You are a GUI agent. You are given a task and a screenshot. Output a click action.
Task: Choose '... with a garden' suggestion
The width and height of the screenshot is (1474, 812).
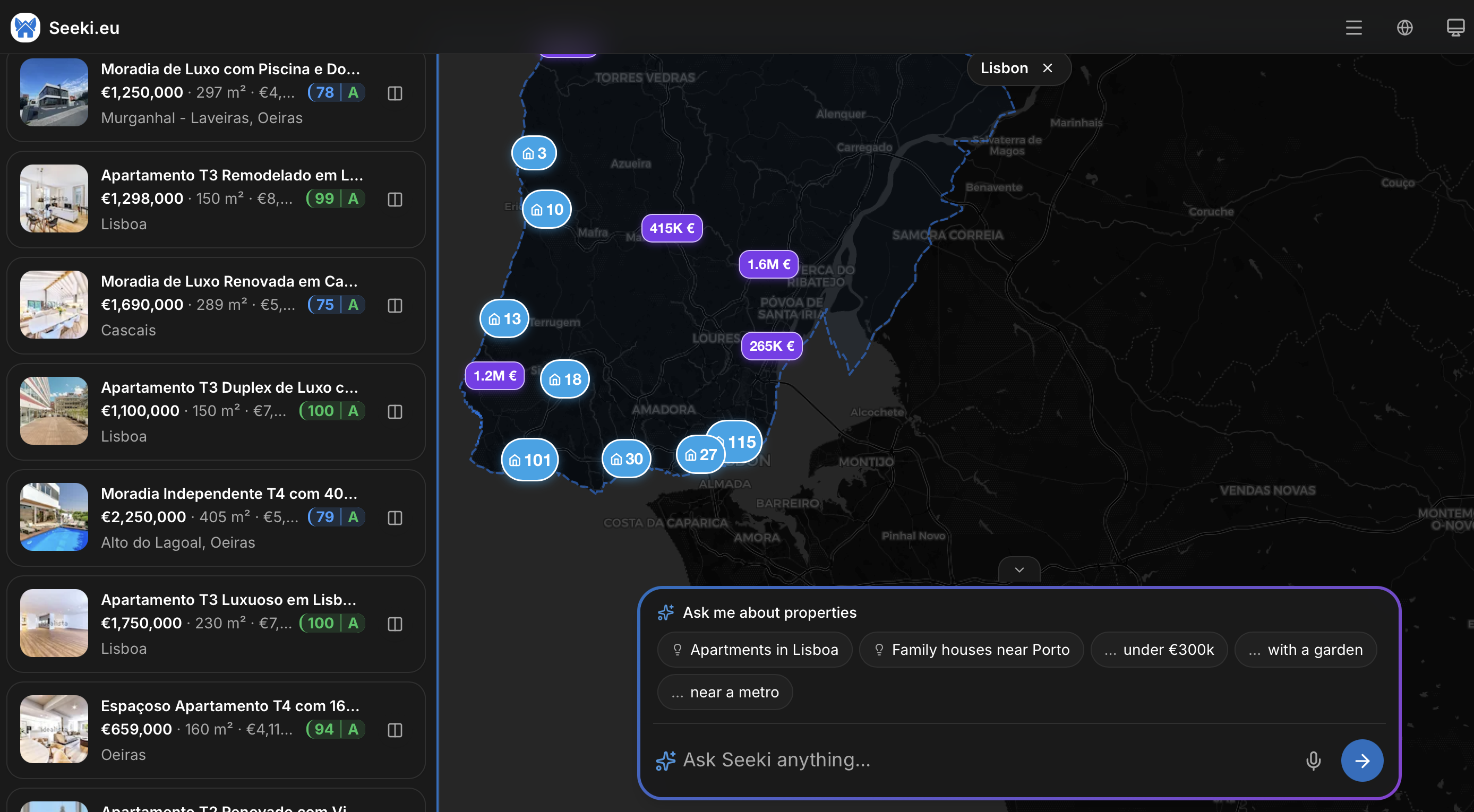1305,650
